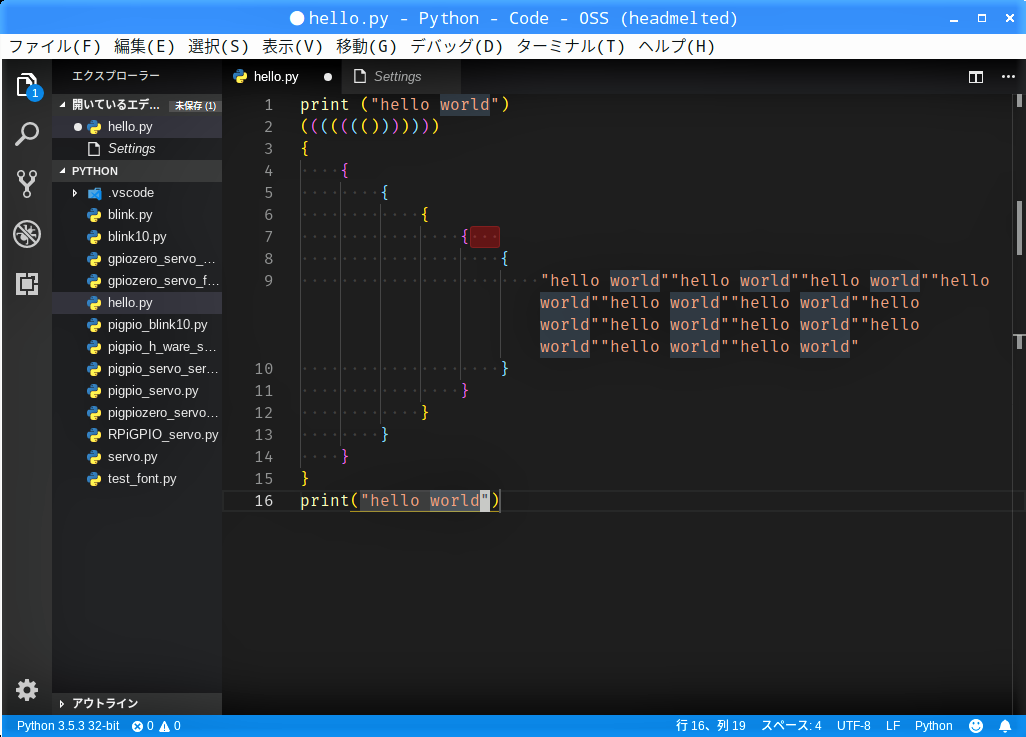Collapse the open editors section
The width and height of the screenshot is (1026, 737).
click(x=63, y=105)
